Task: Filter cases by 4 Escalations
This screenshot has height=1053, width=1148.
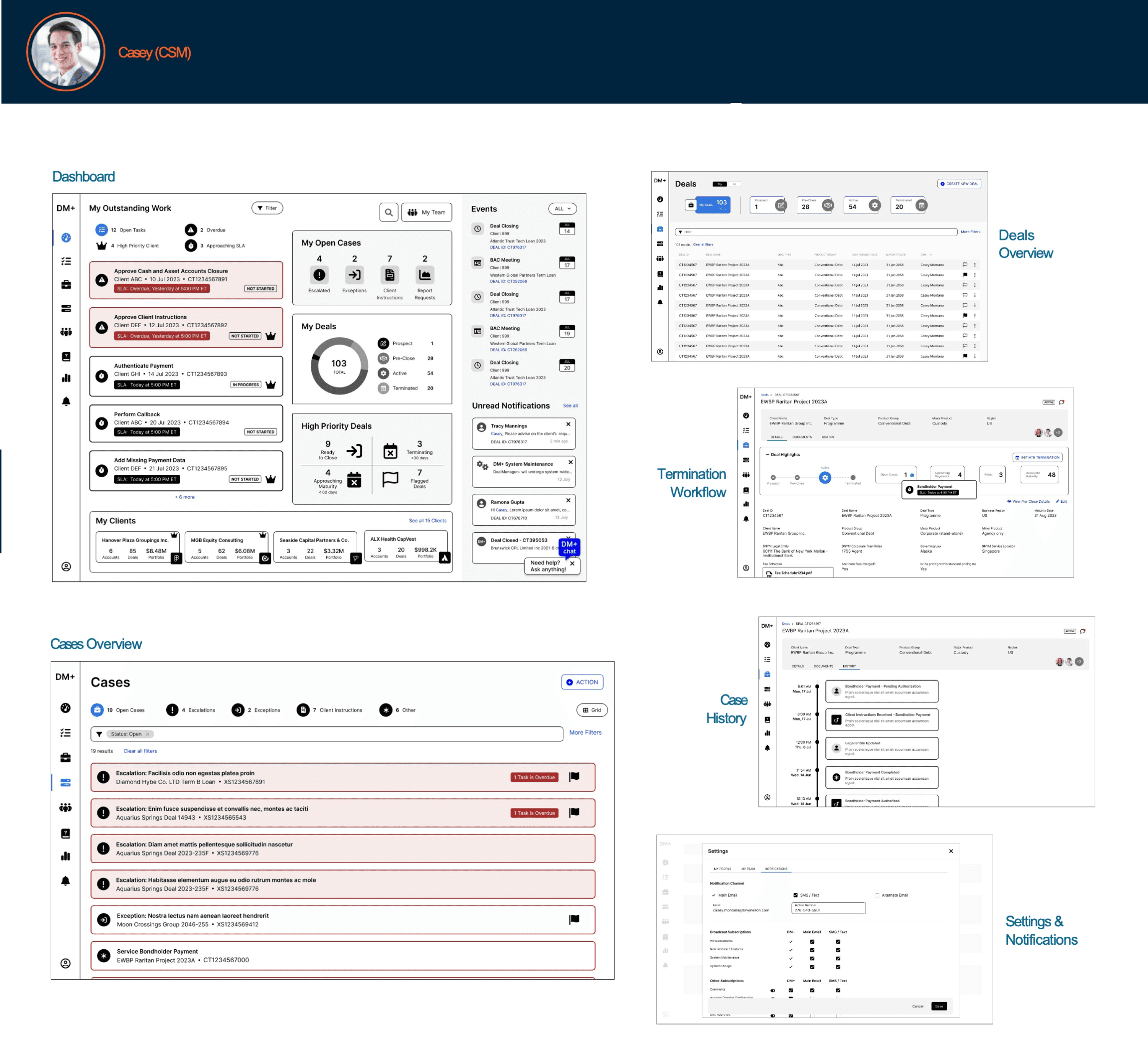Action: (191, 710)
